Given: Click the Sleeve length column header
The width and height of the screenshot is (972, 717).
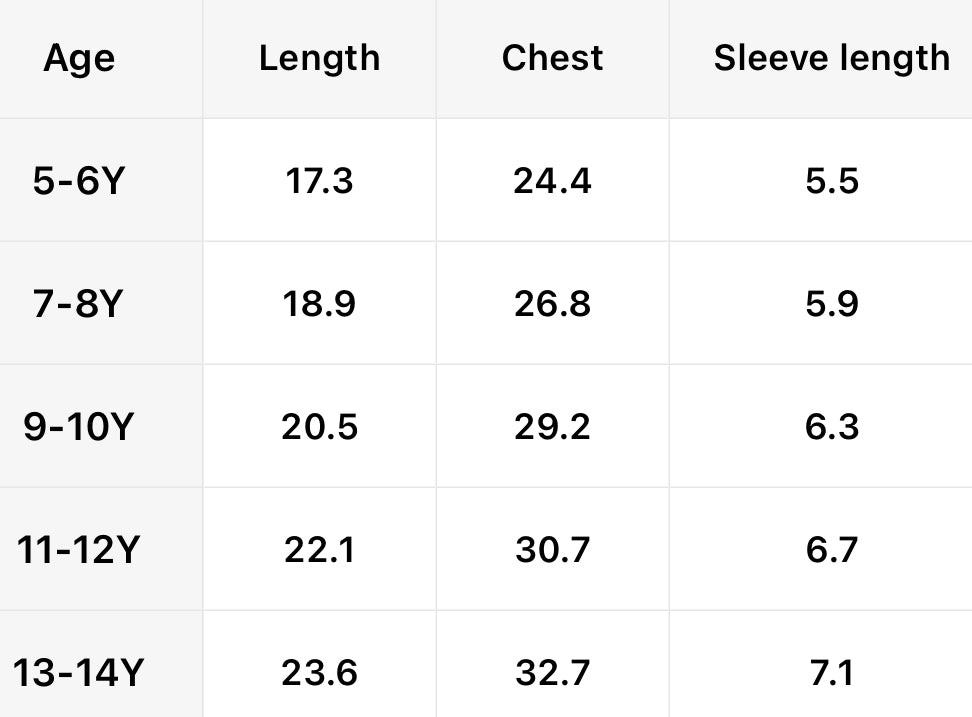Looking at the screenshot, I should coord(831,58).
